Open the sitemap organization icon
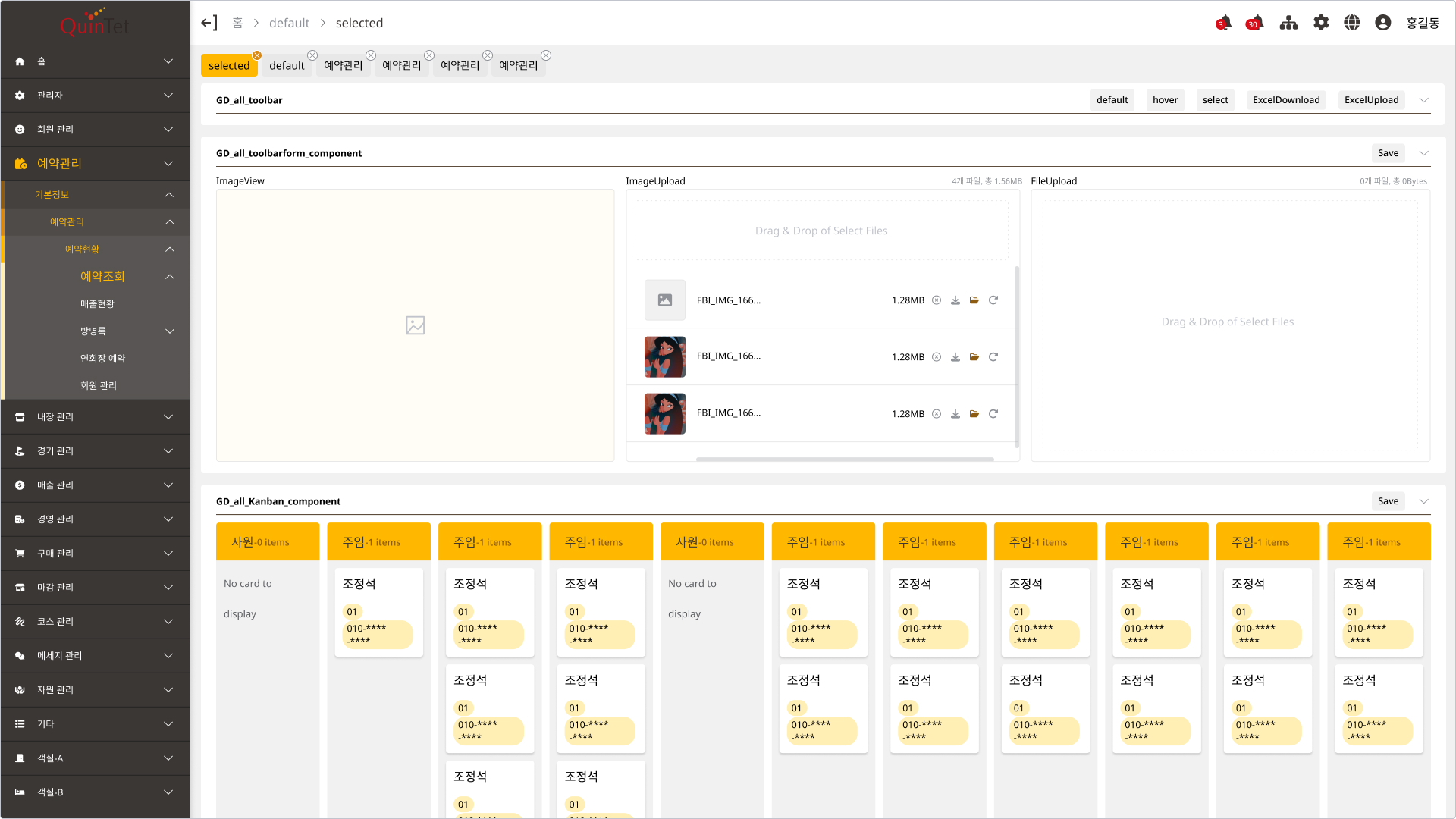Image resolution: width=1456 pixels, height=819 pixels. (1288, 23)
